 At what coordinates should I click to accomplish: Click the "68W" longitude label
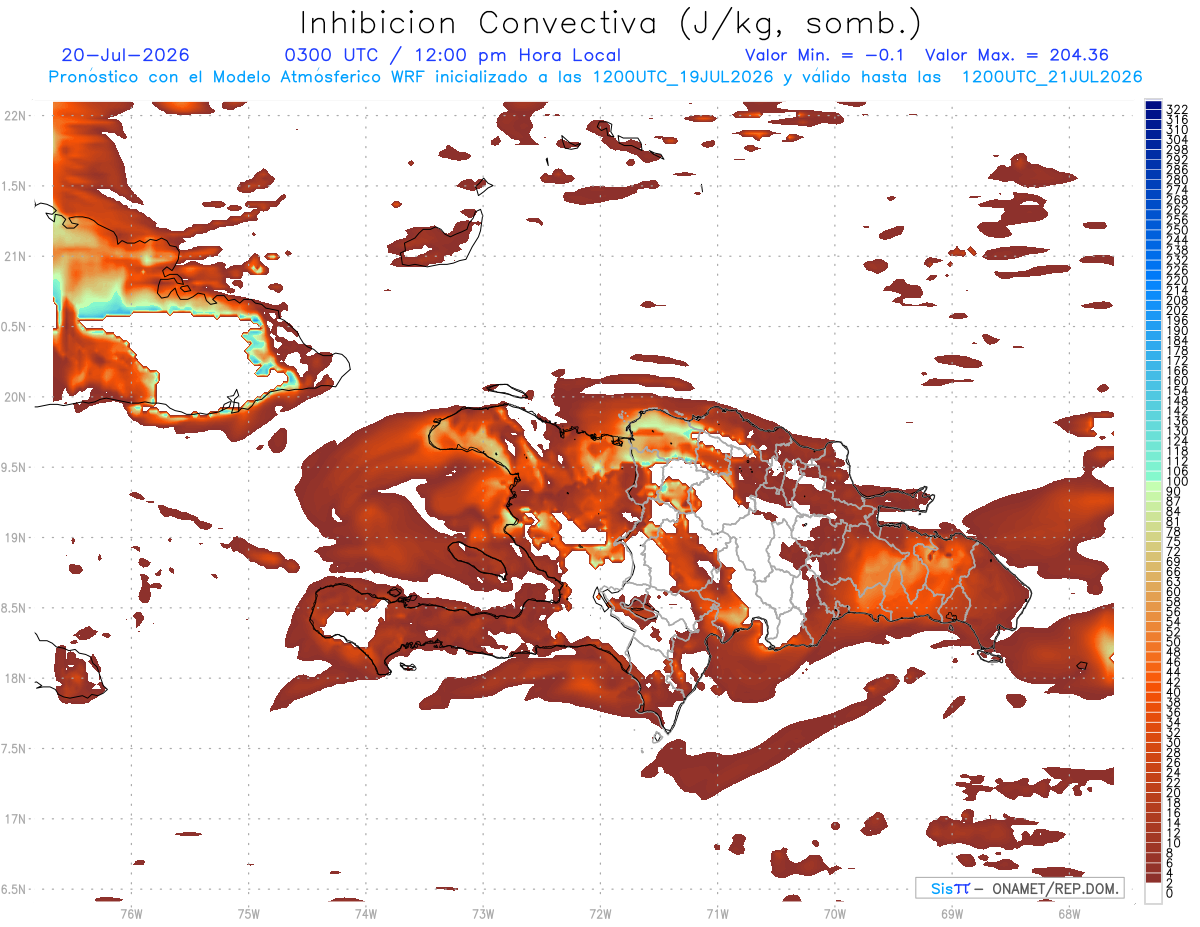(1069, 913)
